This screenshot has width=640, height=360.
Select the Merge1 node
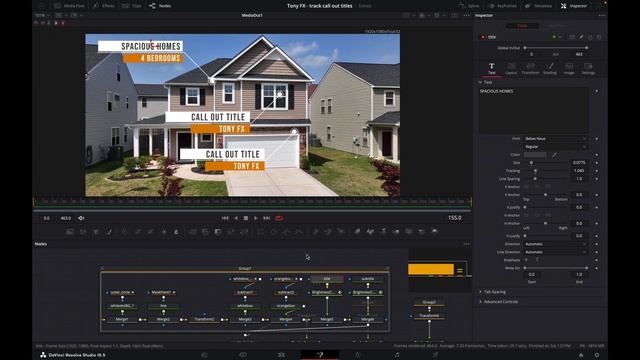pyautogui.click(x=122, y=319)
